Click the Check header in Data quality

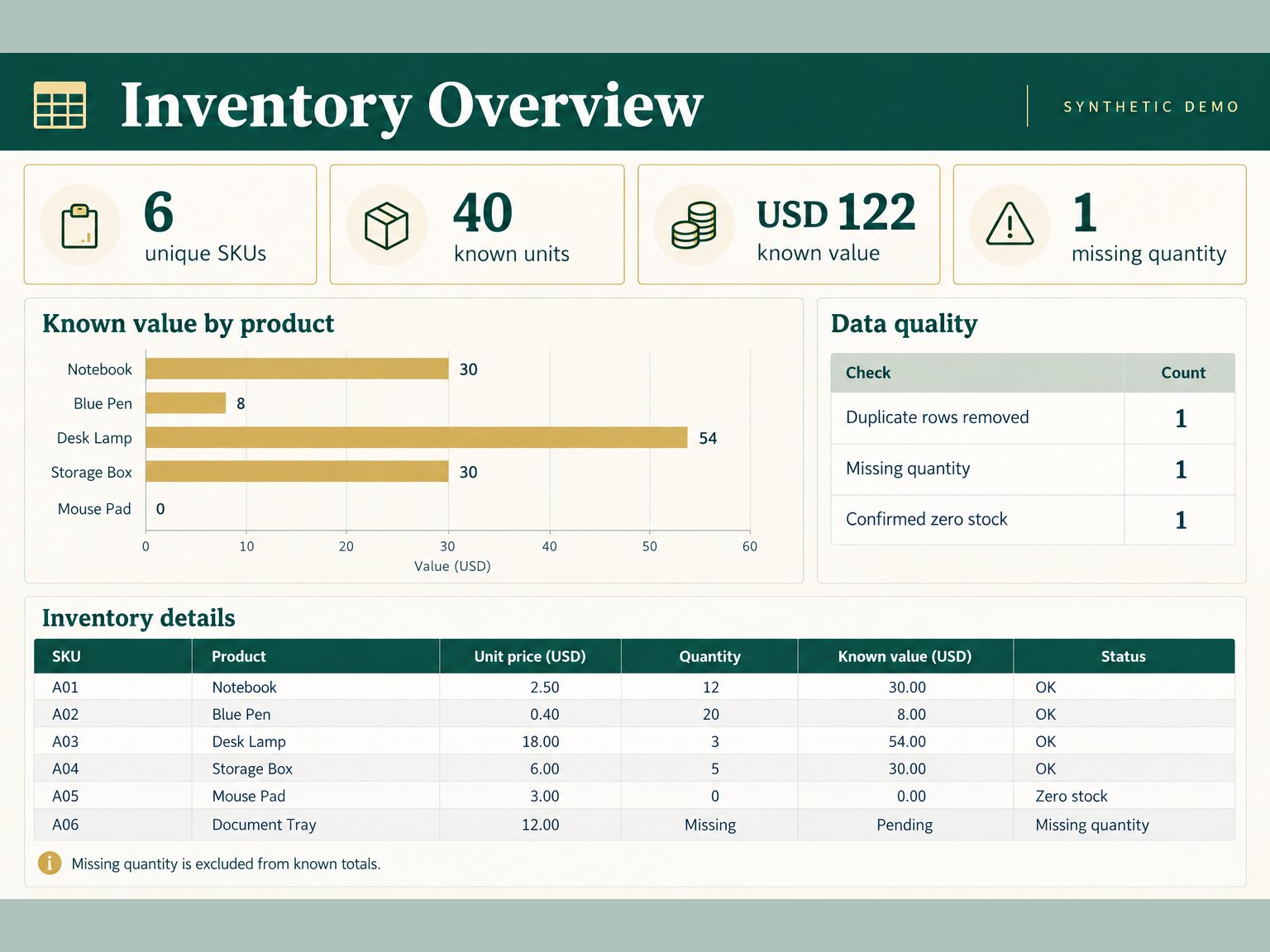click(977, 373)
